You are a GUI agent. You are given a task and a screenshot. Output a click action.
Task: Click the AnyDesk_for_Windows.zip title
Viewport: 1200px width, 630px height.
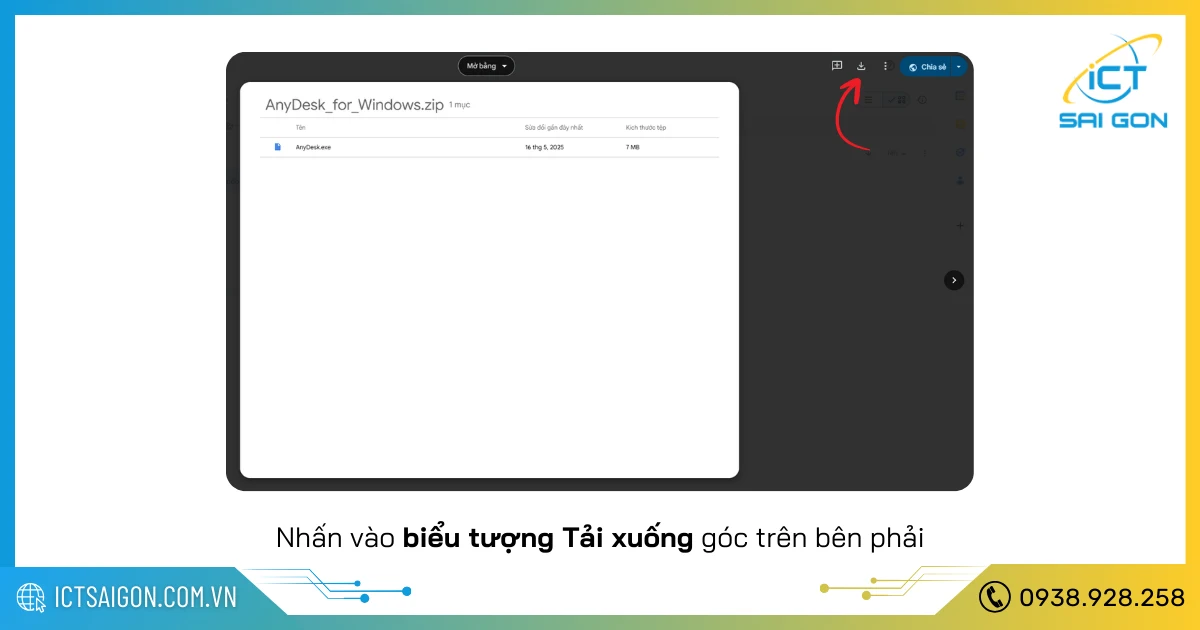pos(354,104)
